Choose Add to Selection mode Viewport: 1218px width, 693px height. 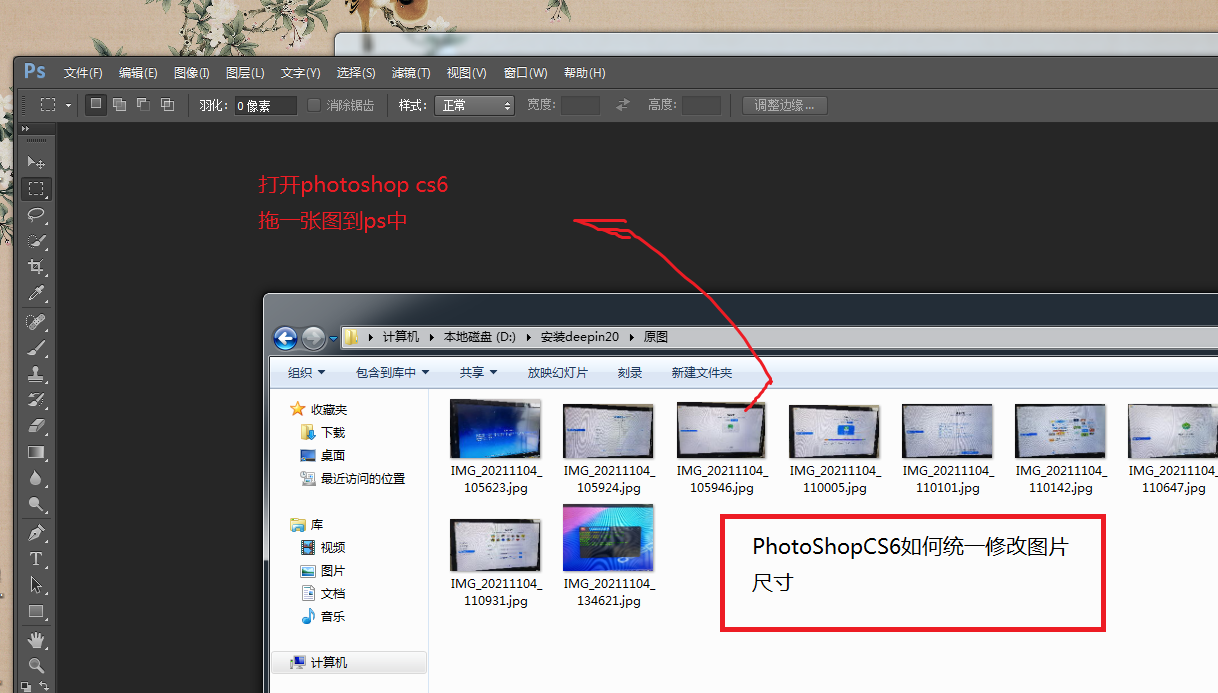click(x=120, y=104)
